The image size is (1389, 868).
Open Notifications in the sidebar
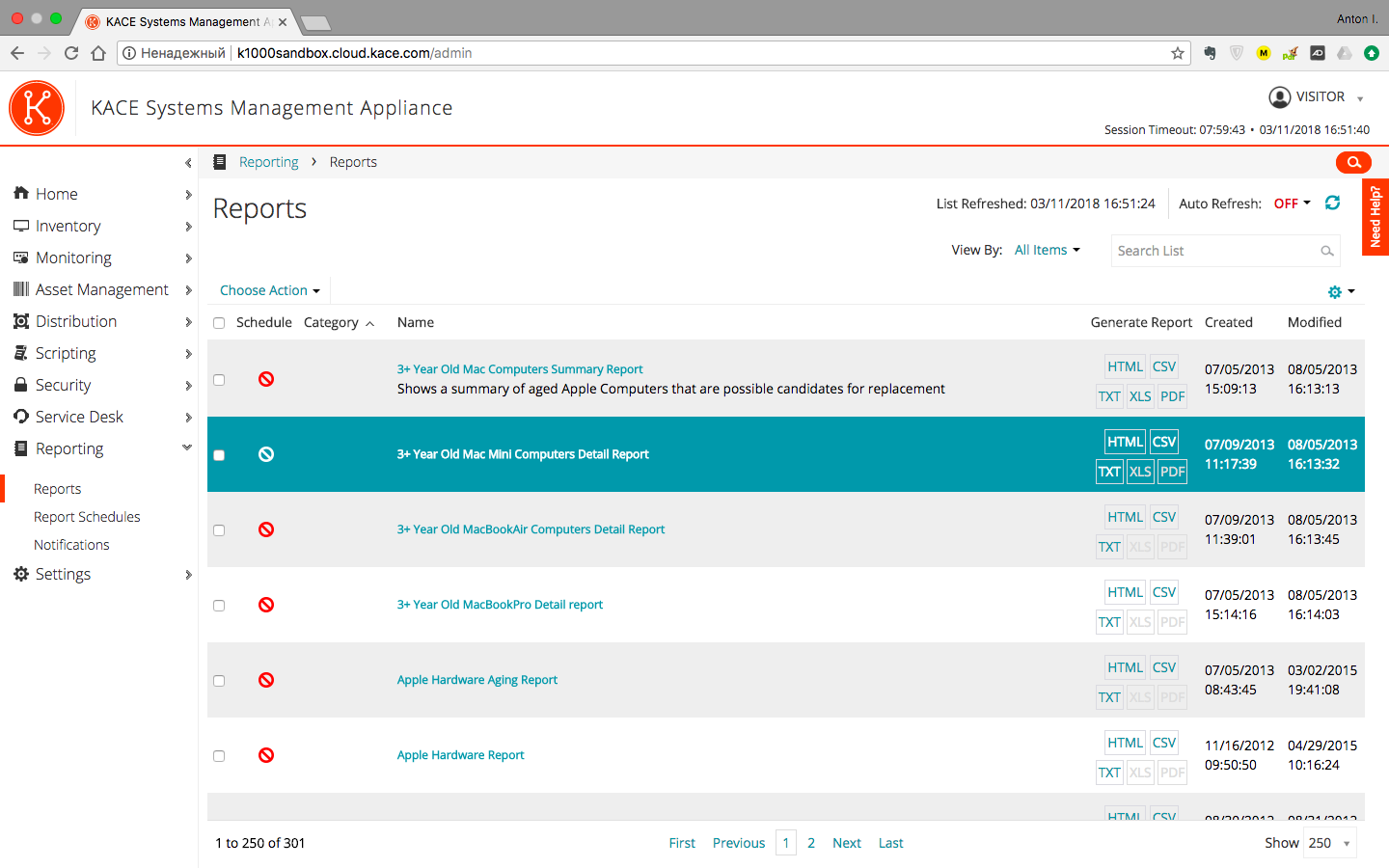point(71,545)
